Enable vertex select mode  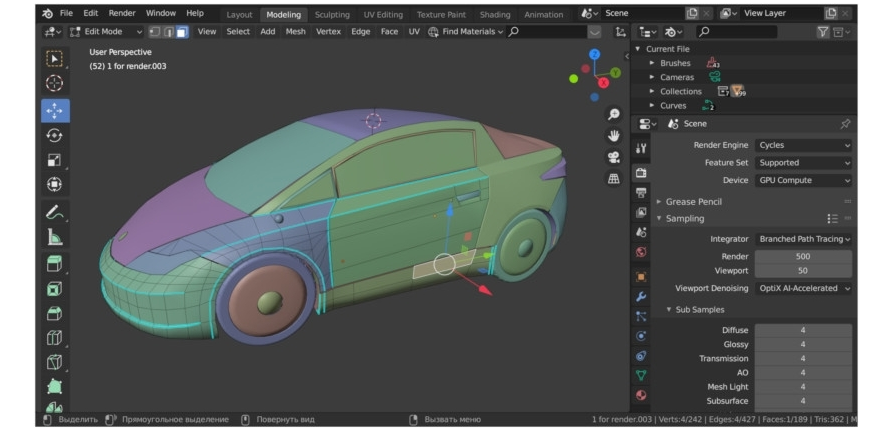pyautogui.click(x=155, y=32)
